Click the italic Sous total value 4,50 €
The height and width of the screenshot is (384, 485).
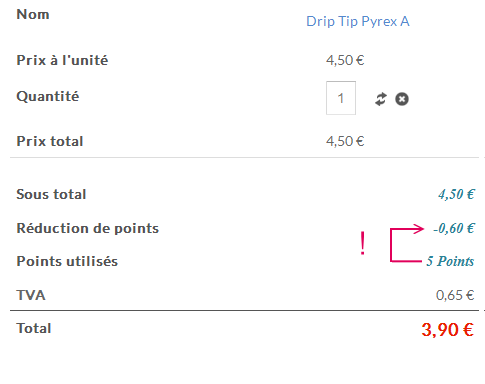click(x=456, y=194)
